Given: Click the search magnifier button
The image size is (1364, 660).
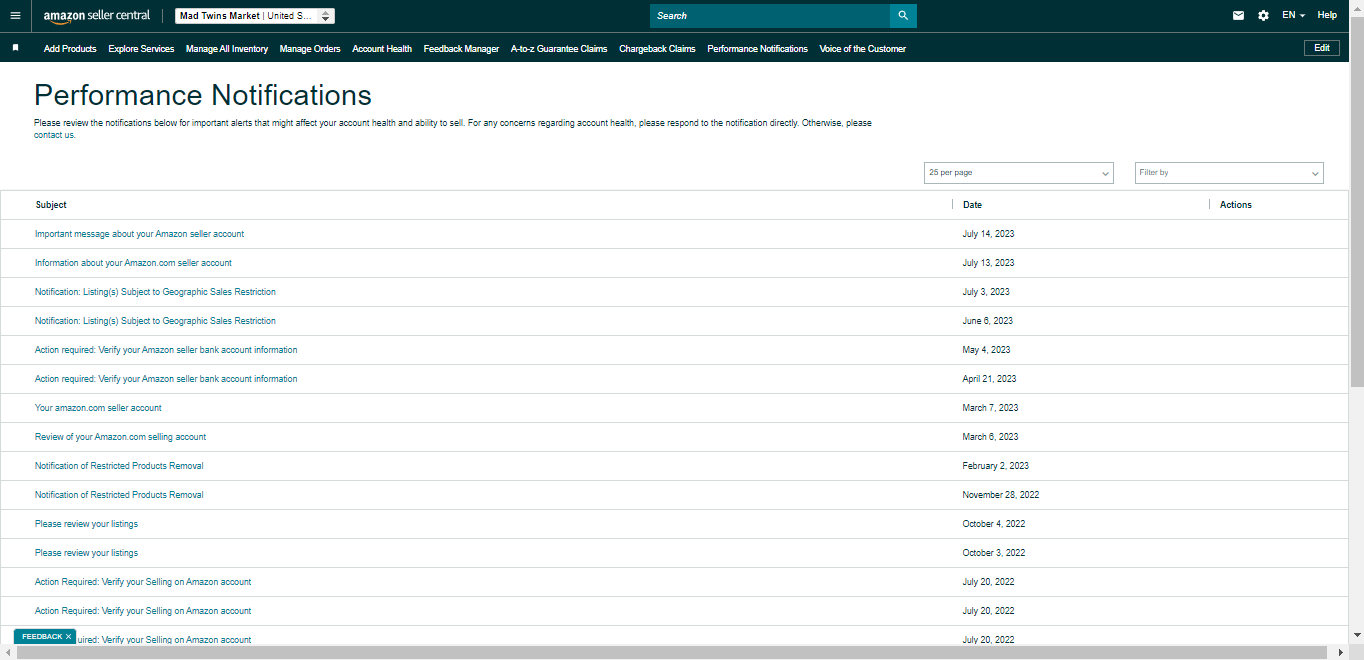Looking at the screenshot, I should coord(903,16).
